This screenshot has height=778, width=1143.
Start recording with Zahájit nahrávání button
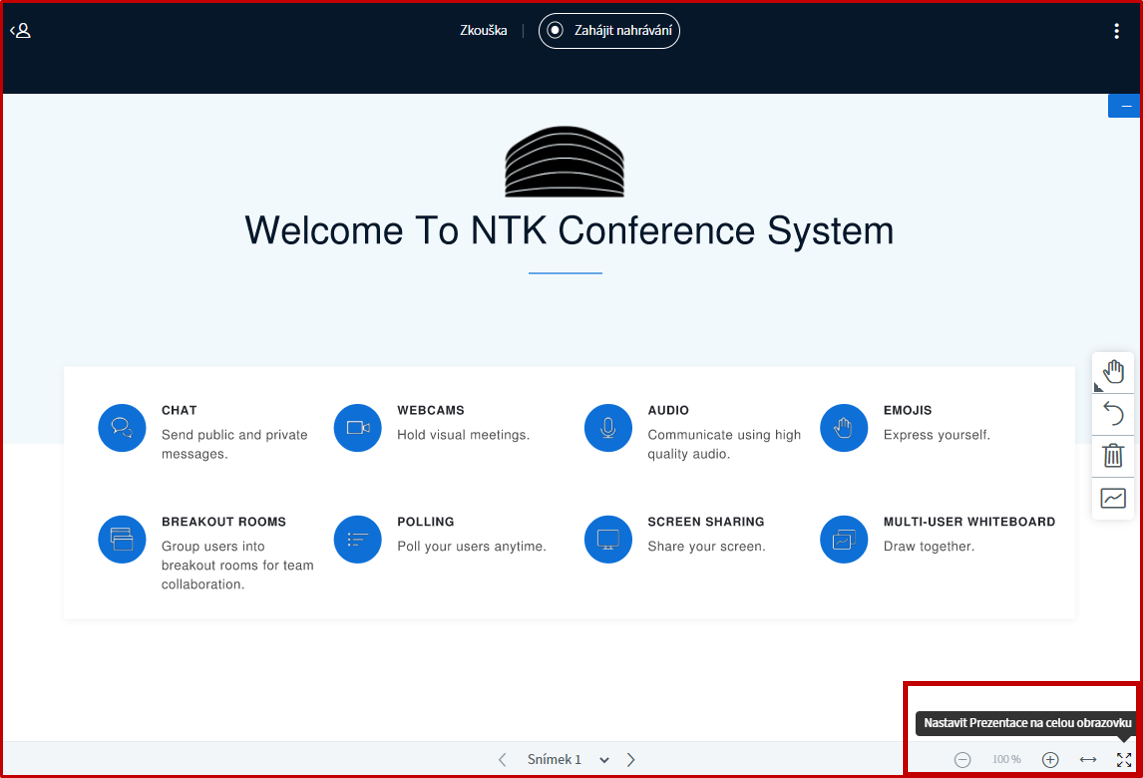pyautogui.click(x=609, y=31)
